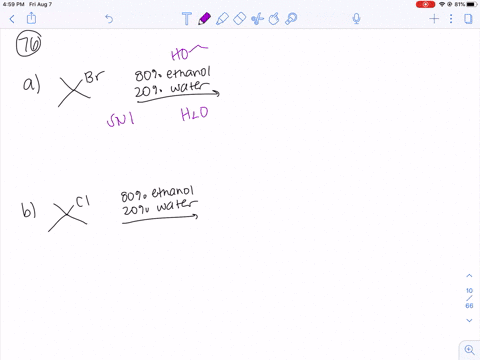The width and height of the screenshot is (480, 360).
Task: Undo the last stroke
Action: pos(109,19)
